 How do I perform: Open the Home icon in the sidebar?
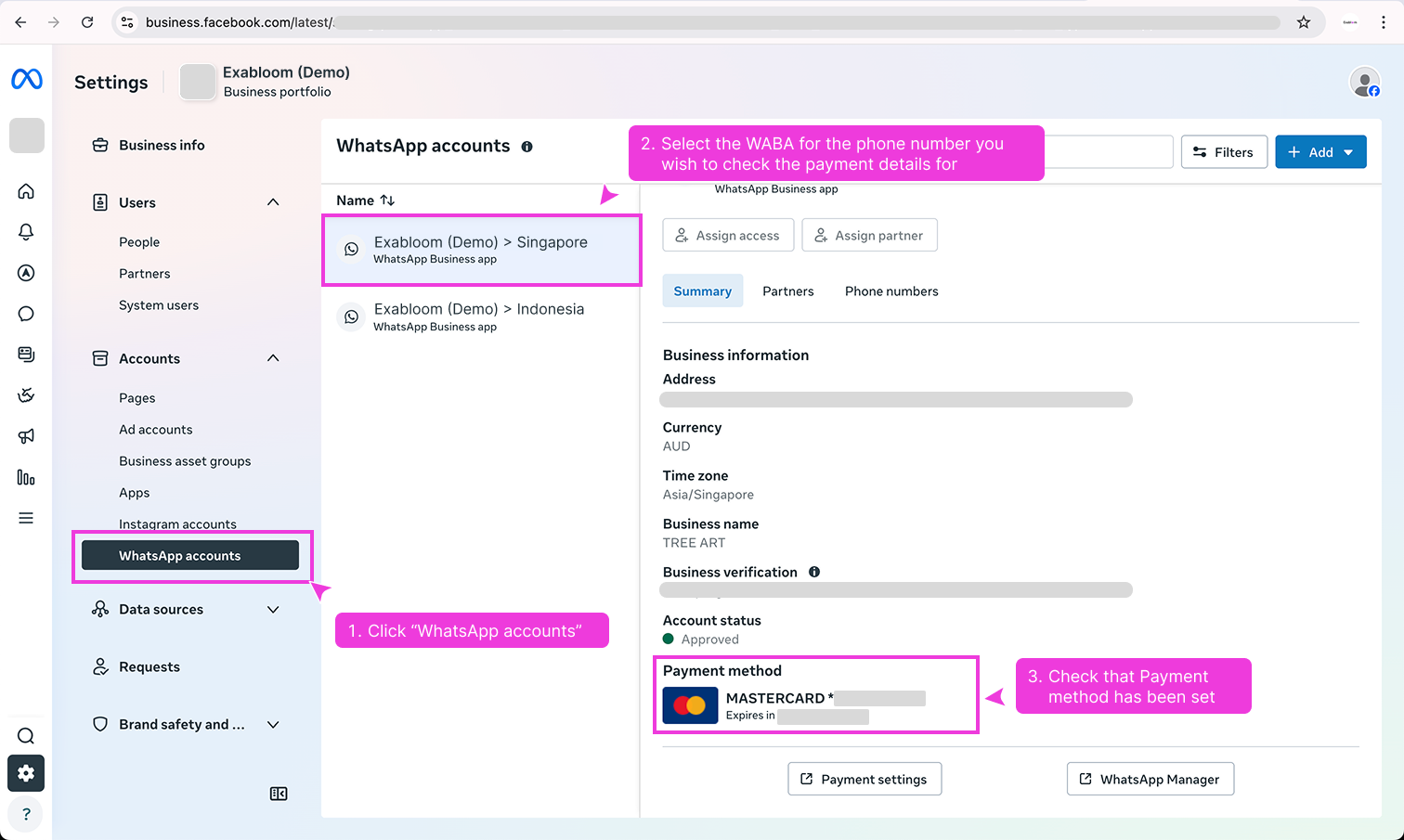tap(25, 191)
